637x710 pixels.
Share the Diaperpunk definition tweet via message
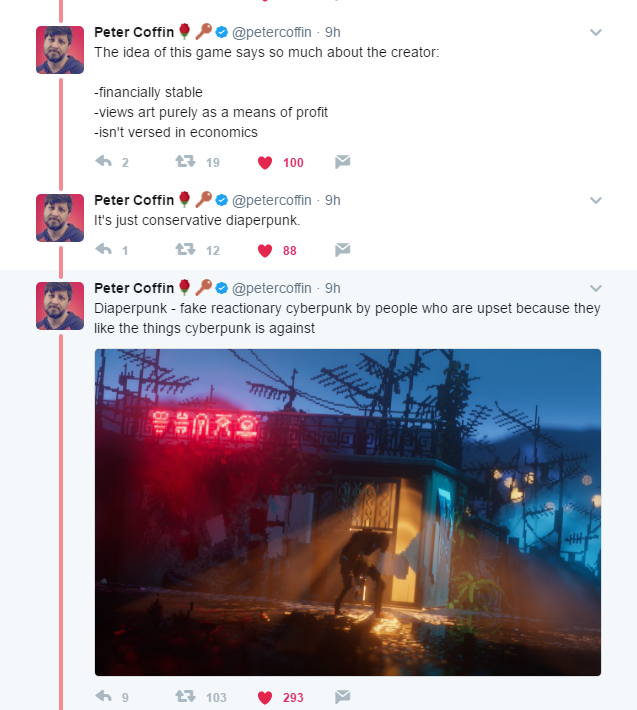point(343,696)
